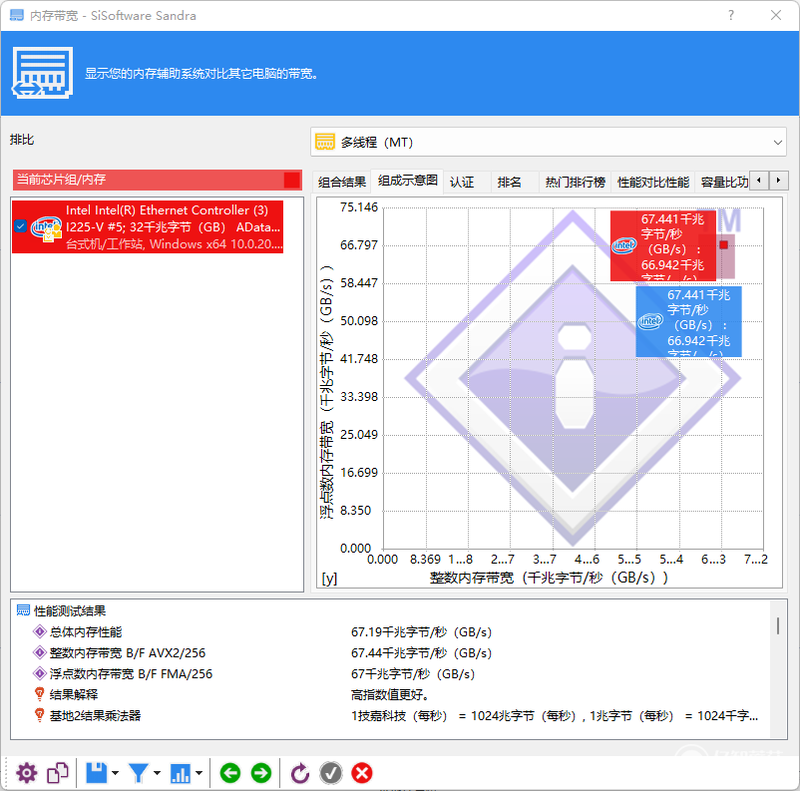Image resolution: width=800 pixels, height=791 pixels.
Task: Select the 性能对比性能 tab
Action: (653, 182)
